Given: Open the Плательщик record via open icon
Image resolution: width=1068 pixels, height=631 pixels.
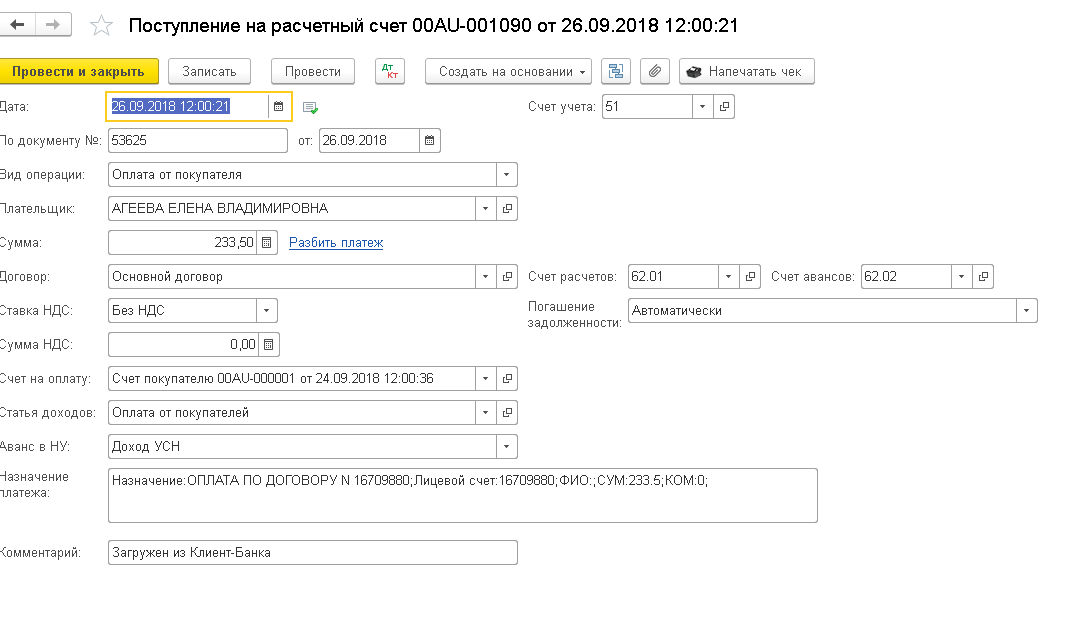Looking at the screenshot, I should pos(507,208).
